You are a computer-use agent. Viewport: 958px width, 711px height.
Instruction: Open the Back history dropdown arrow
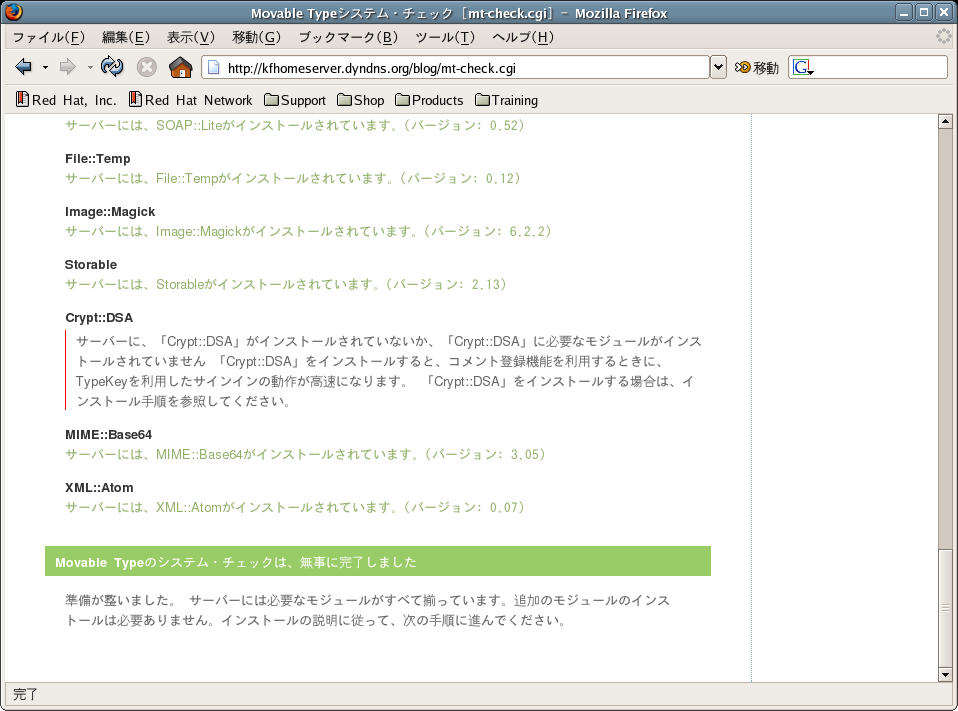pos(45,67)
